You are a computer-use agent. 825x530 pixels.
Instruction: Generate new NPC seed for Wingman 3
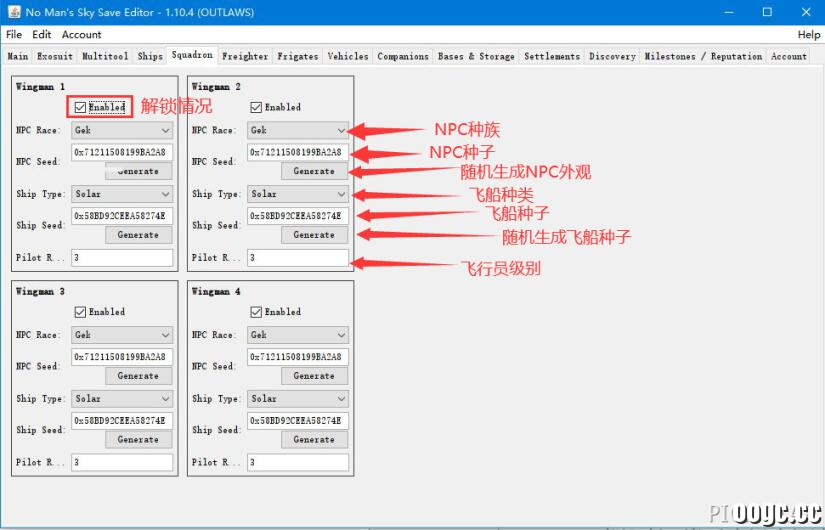[138, 376]
